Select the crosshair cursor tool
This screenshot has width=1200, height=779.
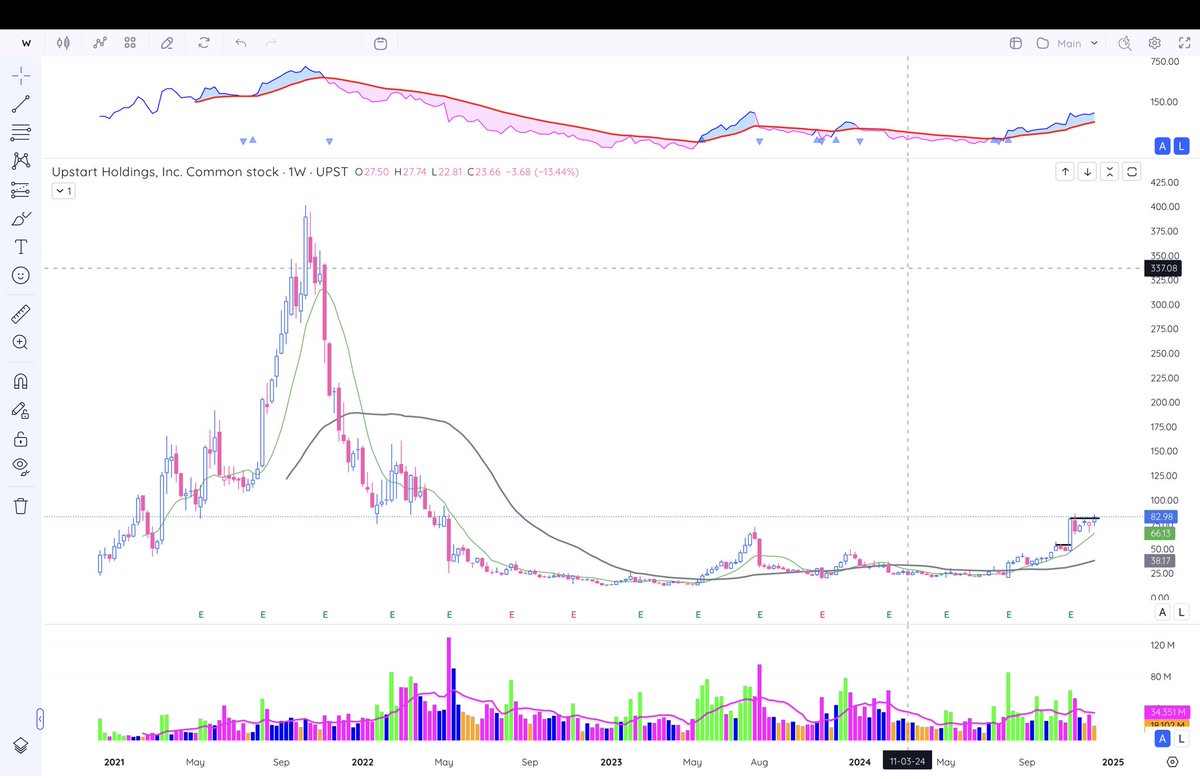[21, 76]
